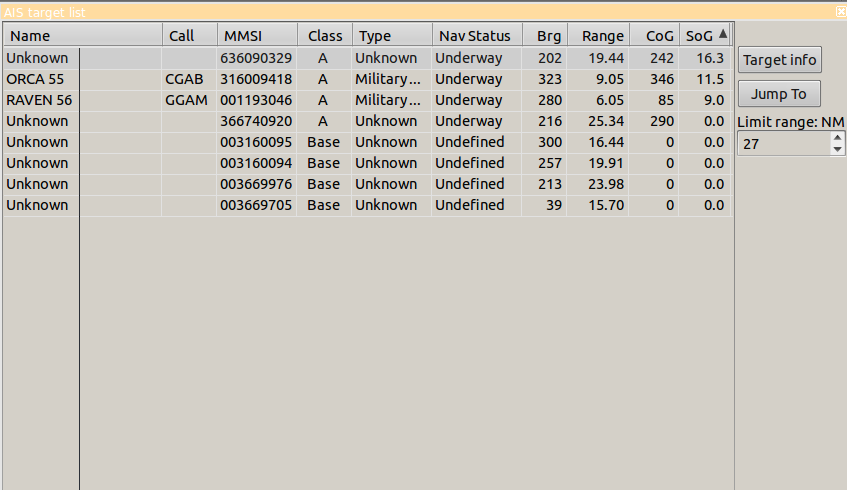This screenshot has width=847, height=490.
Task: Sort targets by MMSI column header
Action: 256,36
